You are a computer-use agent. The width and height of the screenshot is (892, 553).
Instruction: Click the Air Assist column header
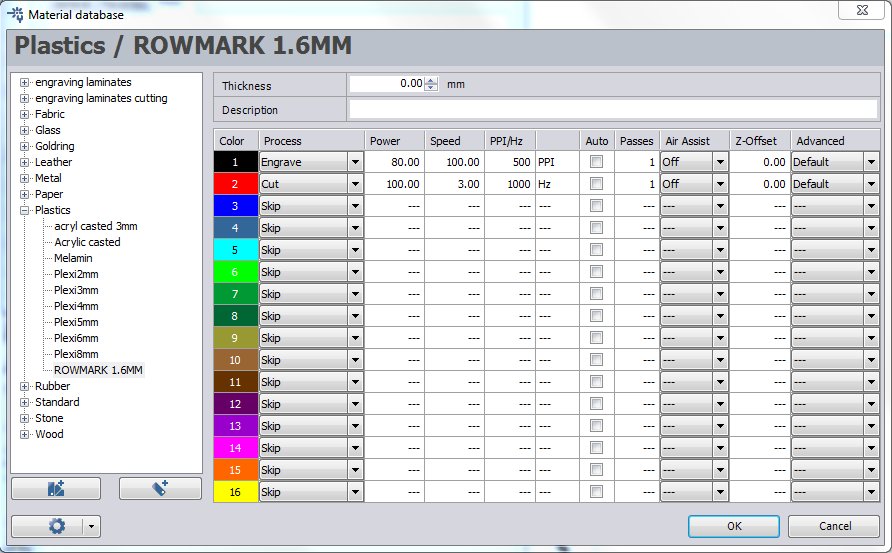coord(695,141)
